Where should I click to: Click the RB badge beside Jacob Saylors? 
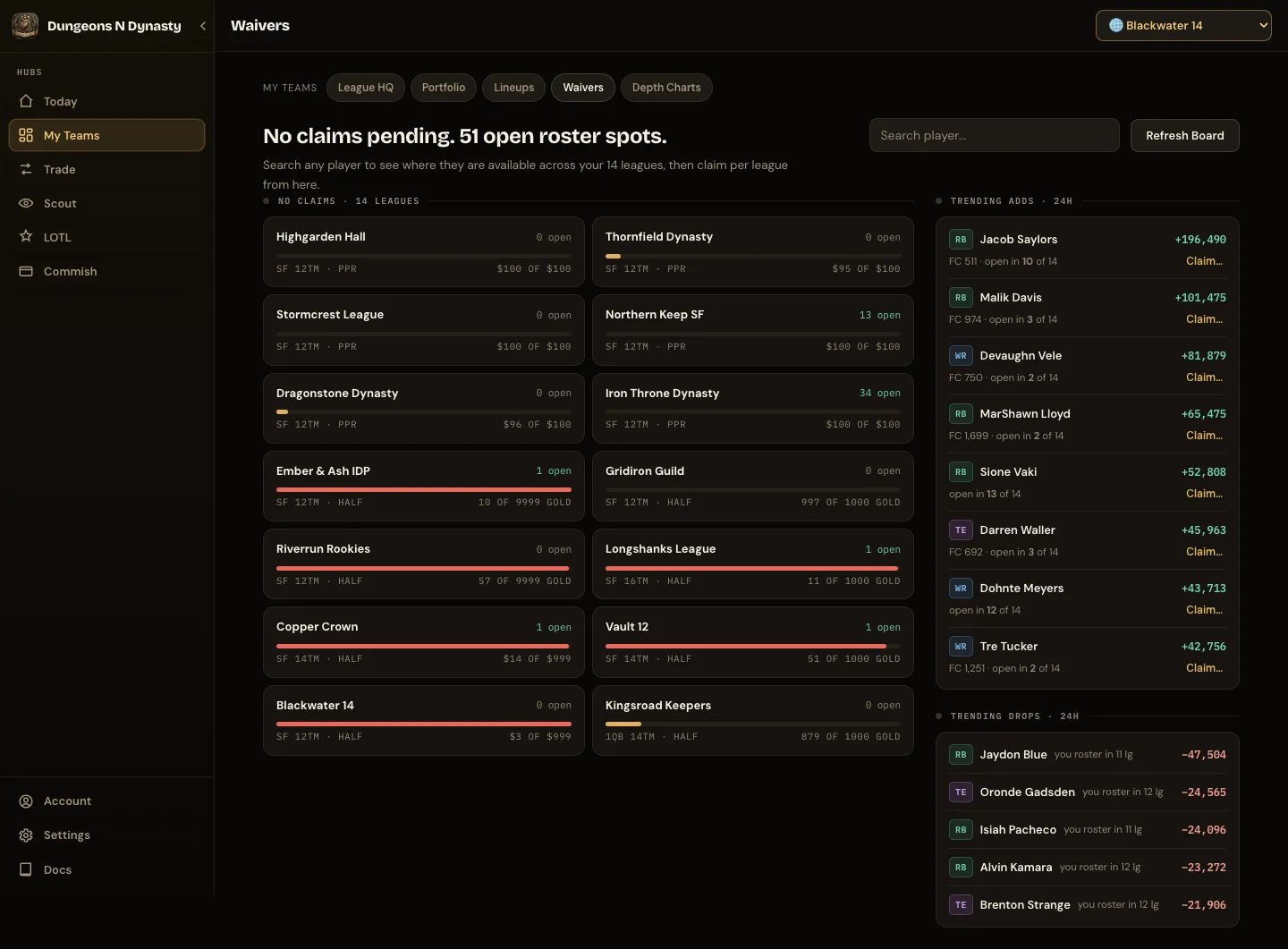click(961, 240)
